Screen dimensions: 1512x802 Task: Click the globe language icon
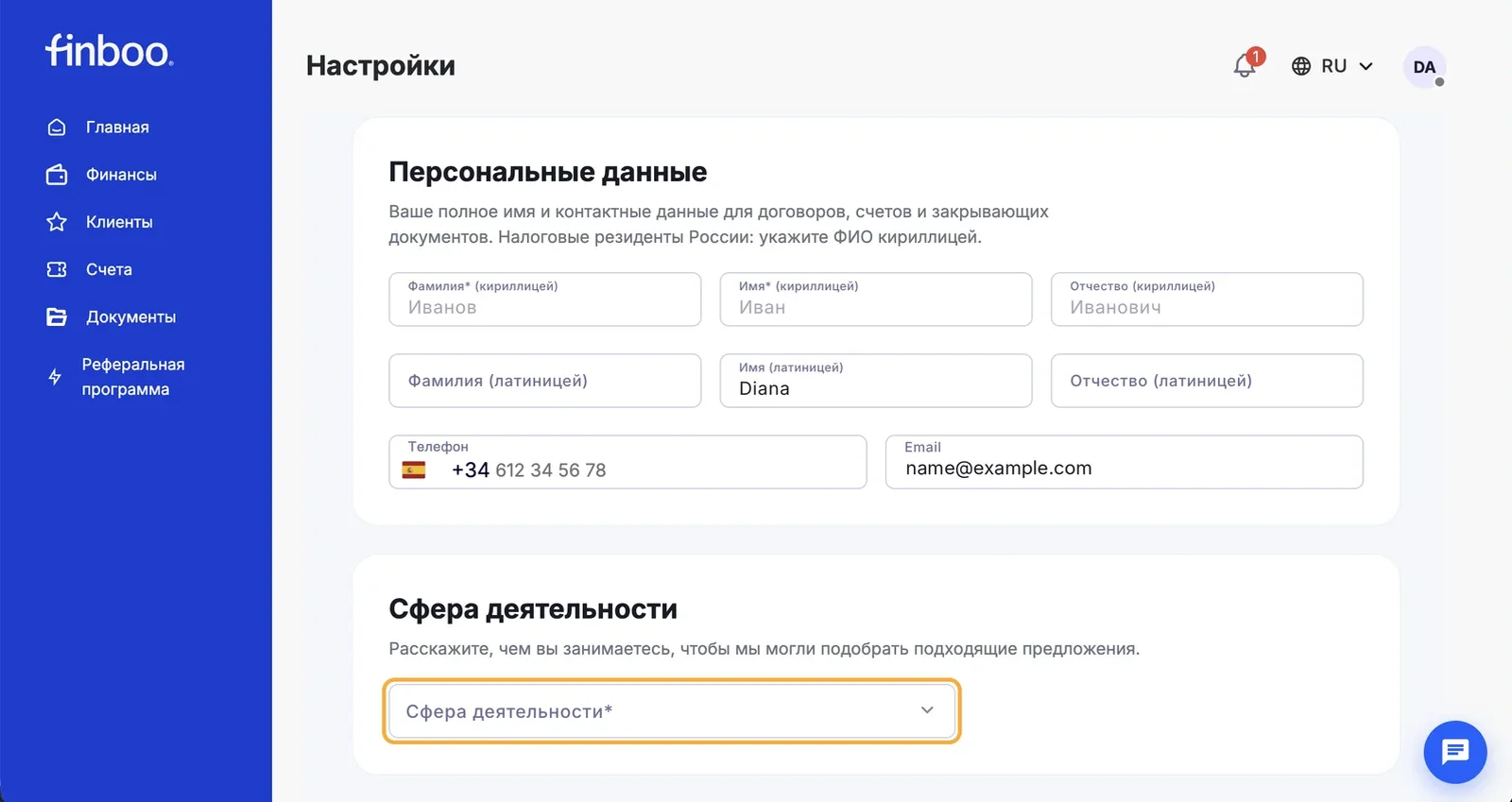(x=1301, y=66)
